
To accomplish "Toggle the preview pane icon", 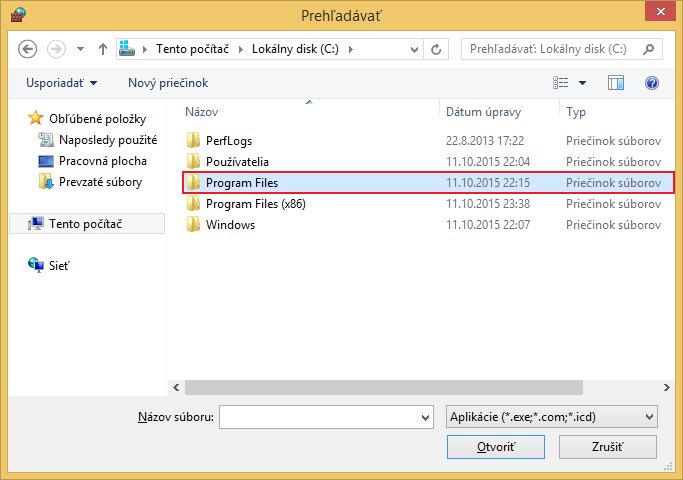I will click(616, 83).
